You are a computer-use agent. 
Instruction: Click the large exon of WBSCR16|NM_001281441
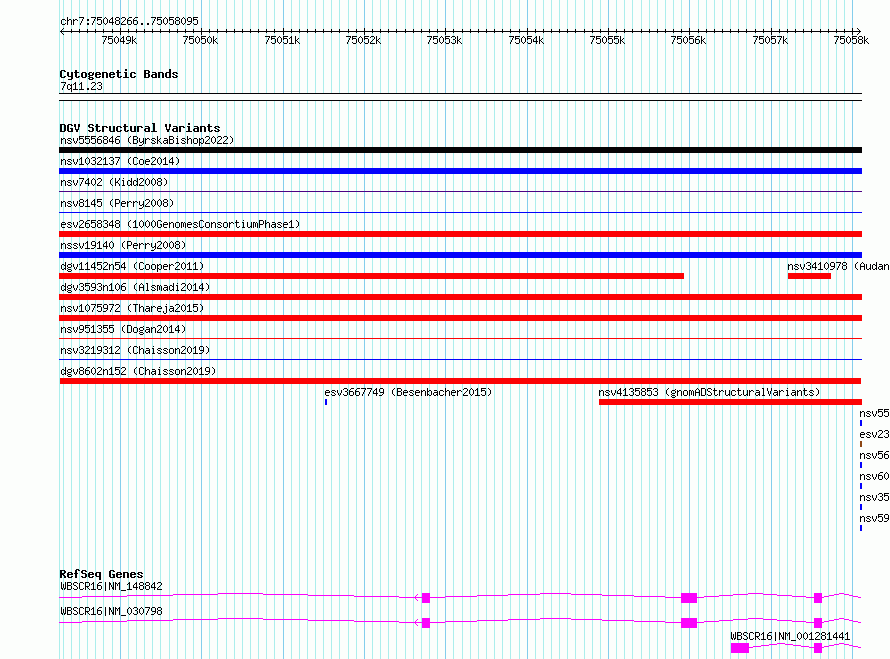pyautogui.click(x=740, y=648)
